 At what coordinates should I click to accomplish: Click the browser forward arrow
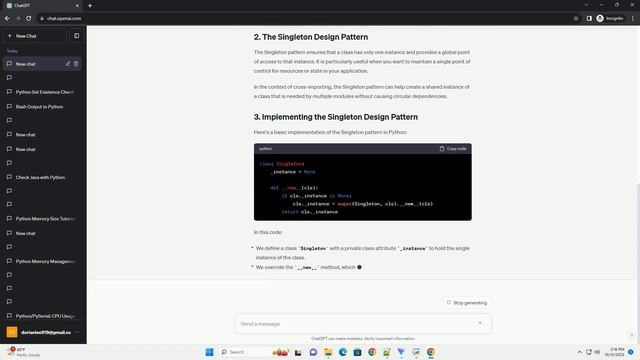tap(18, 18)
